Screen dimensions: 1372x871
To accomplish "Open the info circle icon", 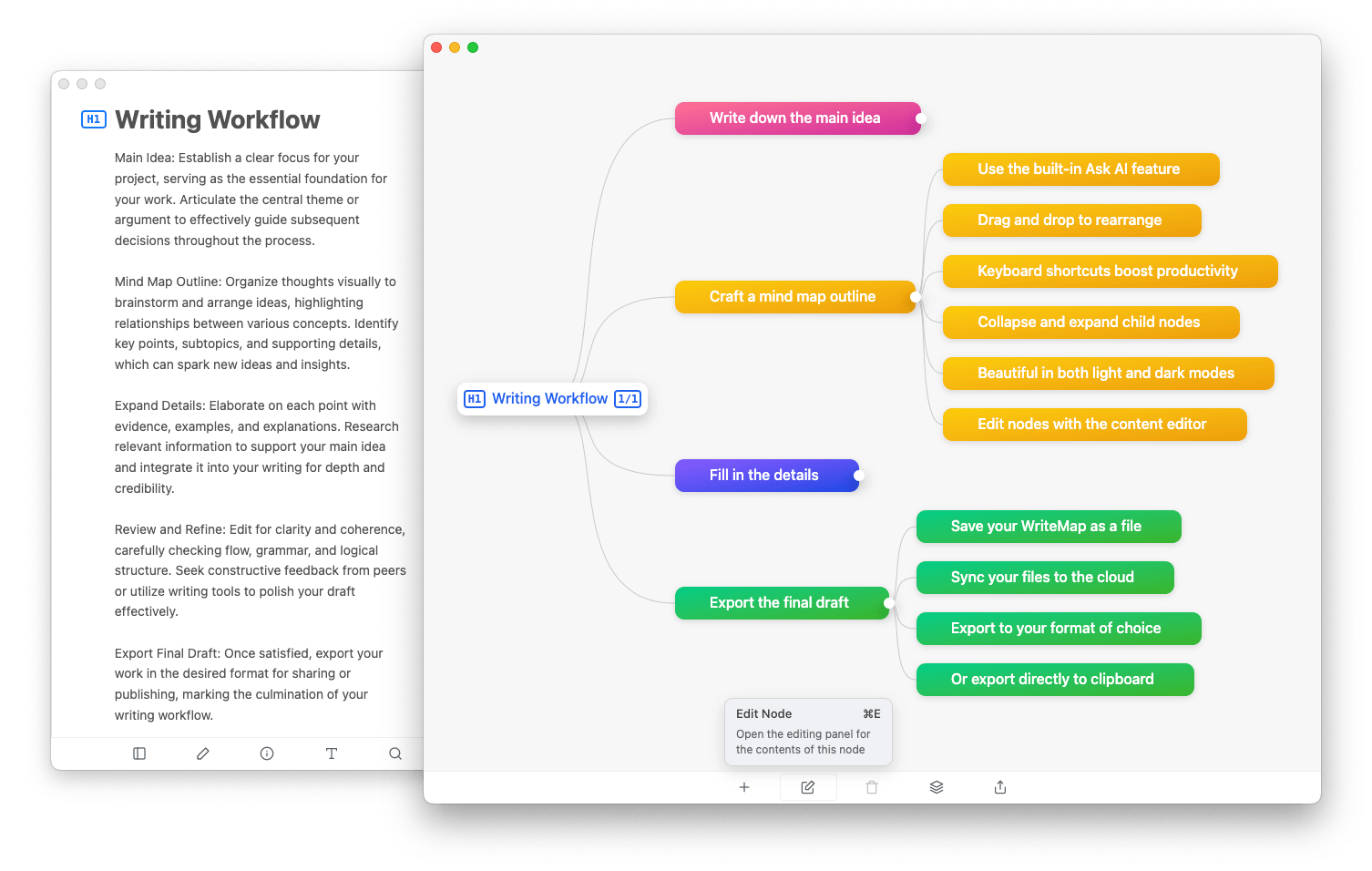I will click(267, 753).
